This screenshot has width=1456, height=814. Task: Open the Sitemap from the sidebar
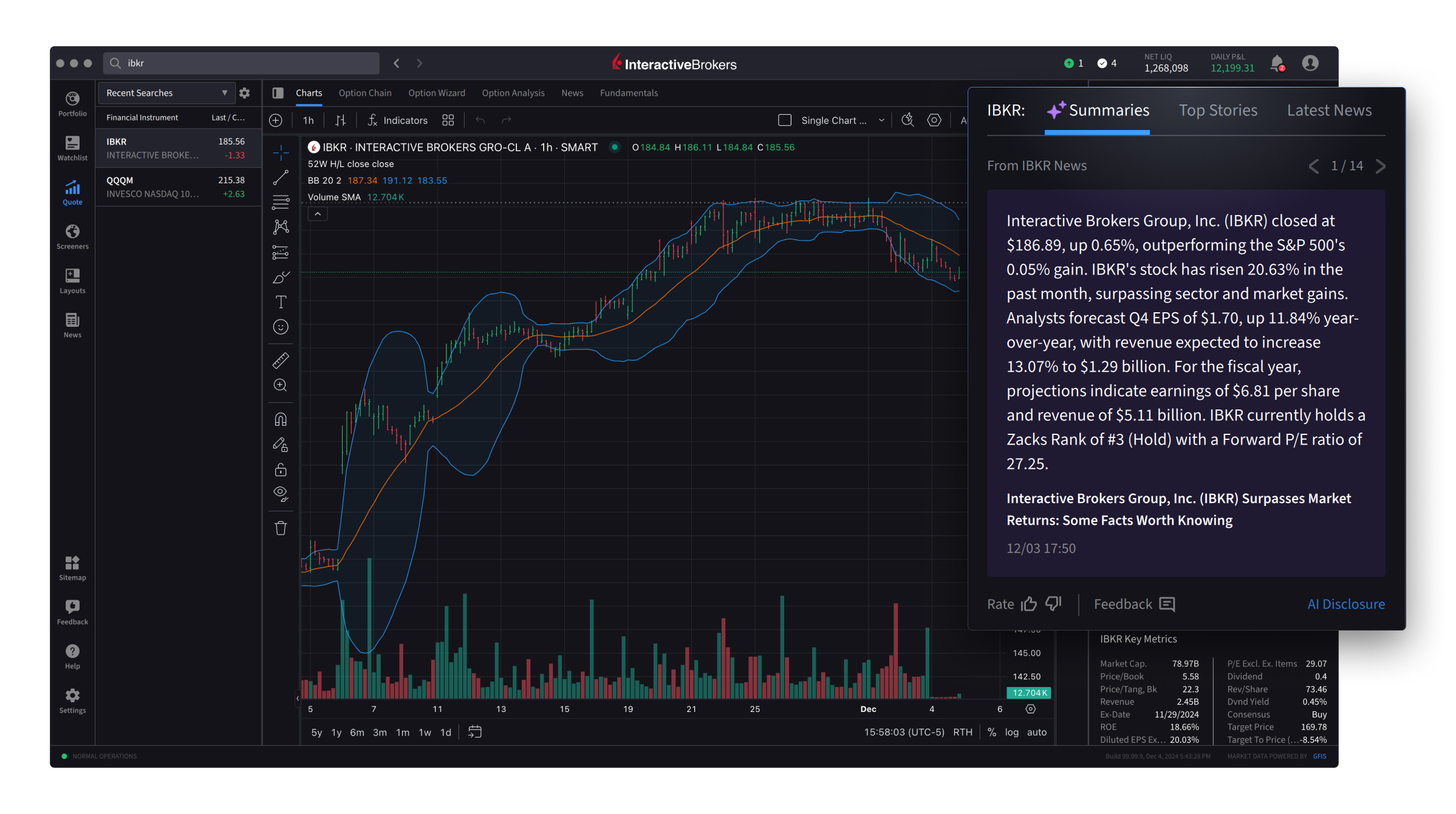(72, 567)
